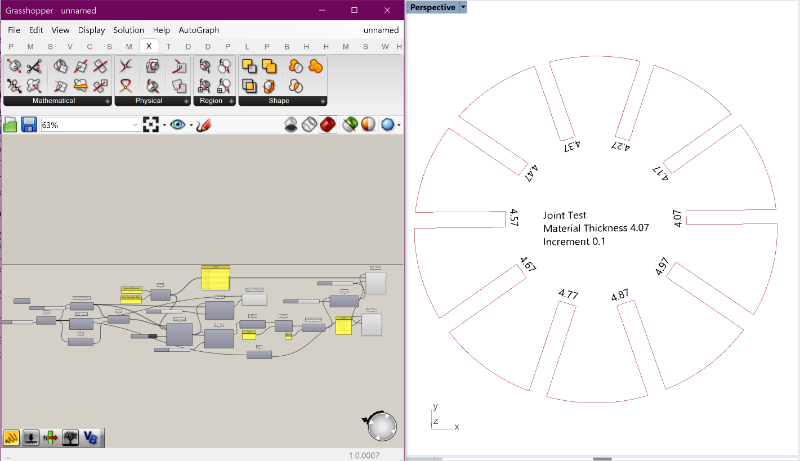Open the Help menu
Image resolution: width=800 pixels, height=461 pixels.
point(161,30)
